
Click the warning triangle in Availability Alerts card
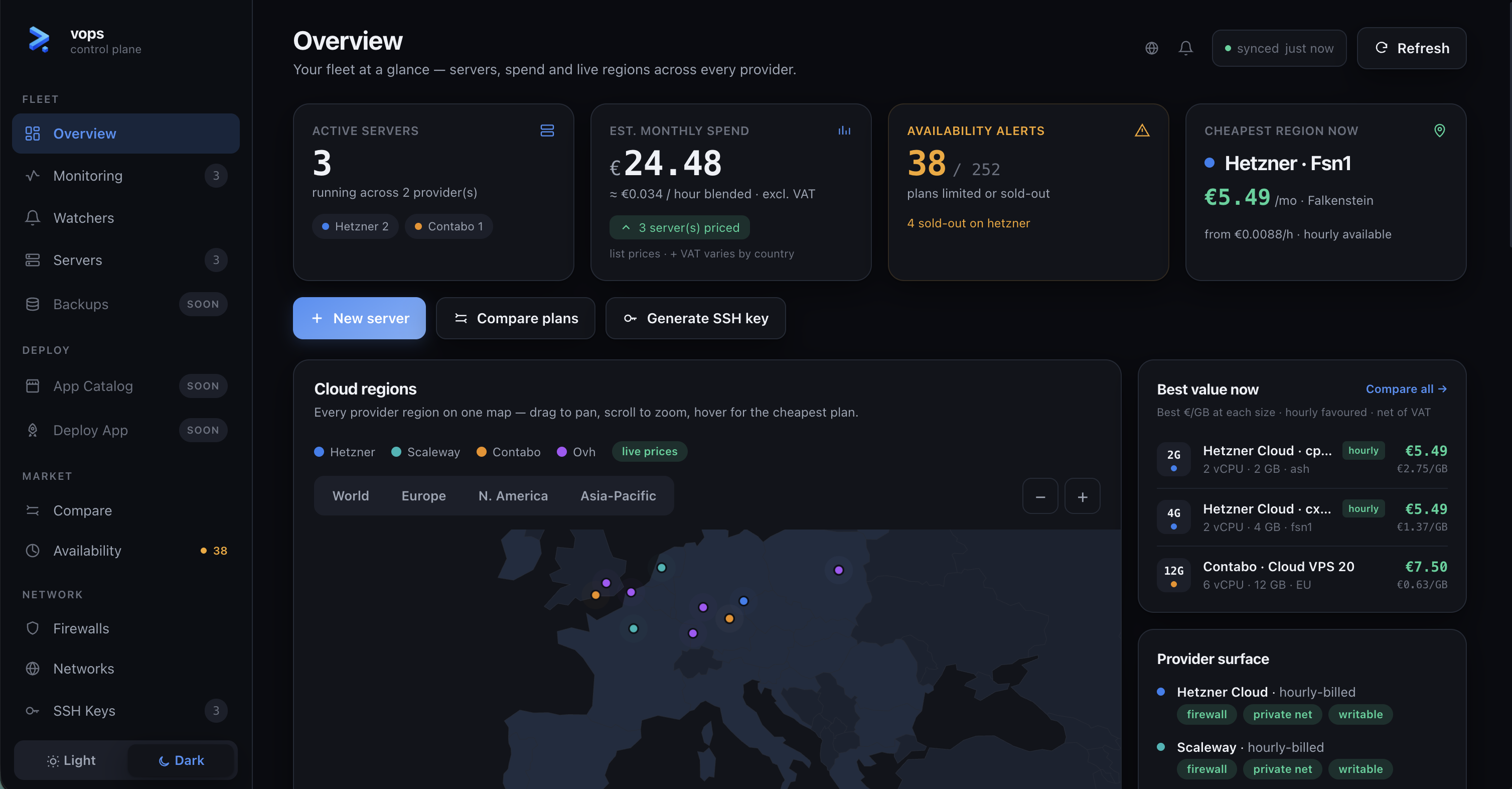1142,130
